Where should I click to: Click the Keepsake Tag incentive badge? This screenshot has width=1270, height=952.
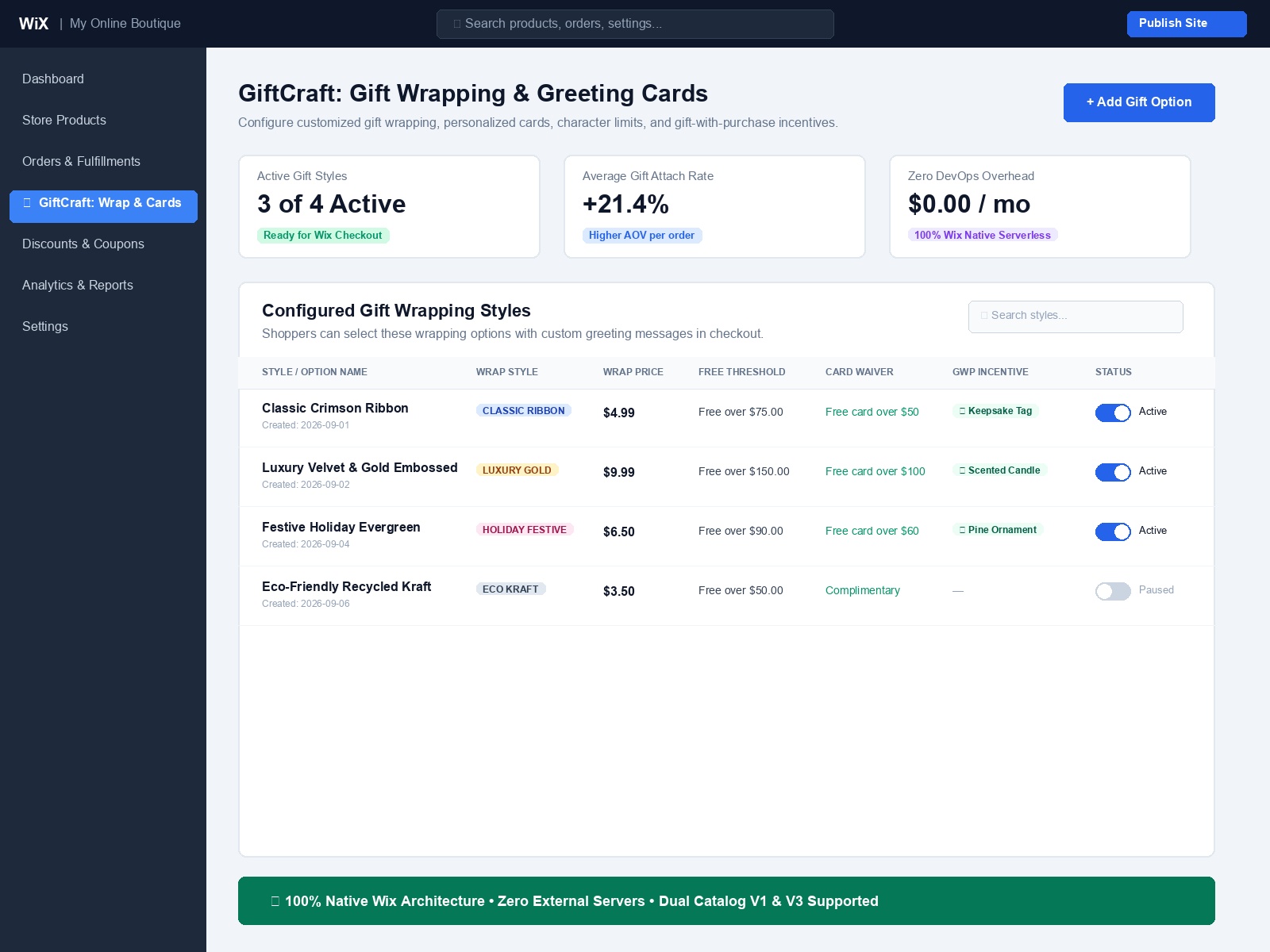coord(995,411)
